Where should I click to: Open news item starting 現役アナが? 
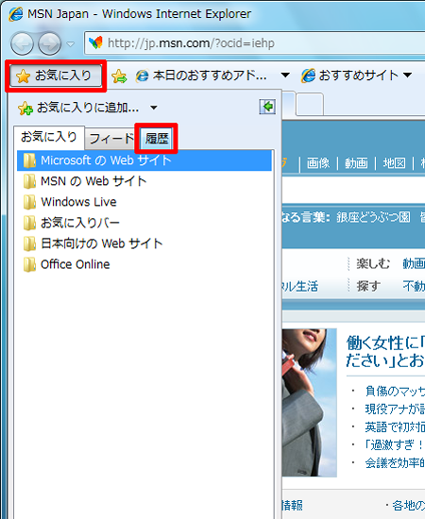[x=395, y=409]
